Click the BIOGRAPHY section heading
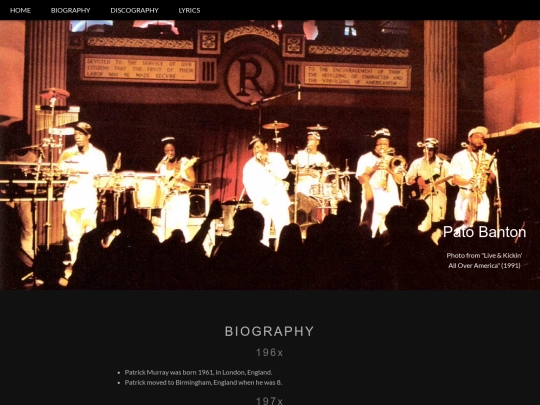540x405 pixels. pos(269,331)
